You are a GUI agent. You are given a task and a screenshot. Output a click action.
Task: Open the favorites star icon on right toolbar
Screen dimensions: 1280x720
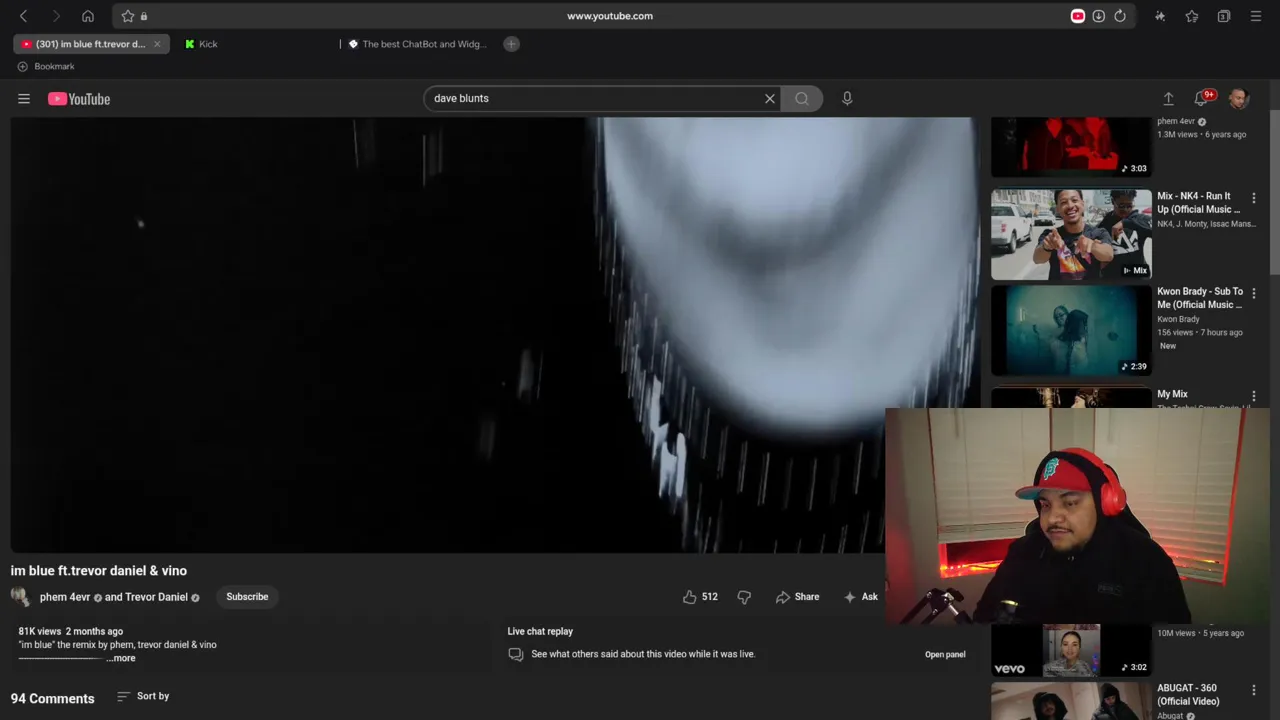[x=1192, y=16]
